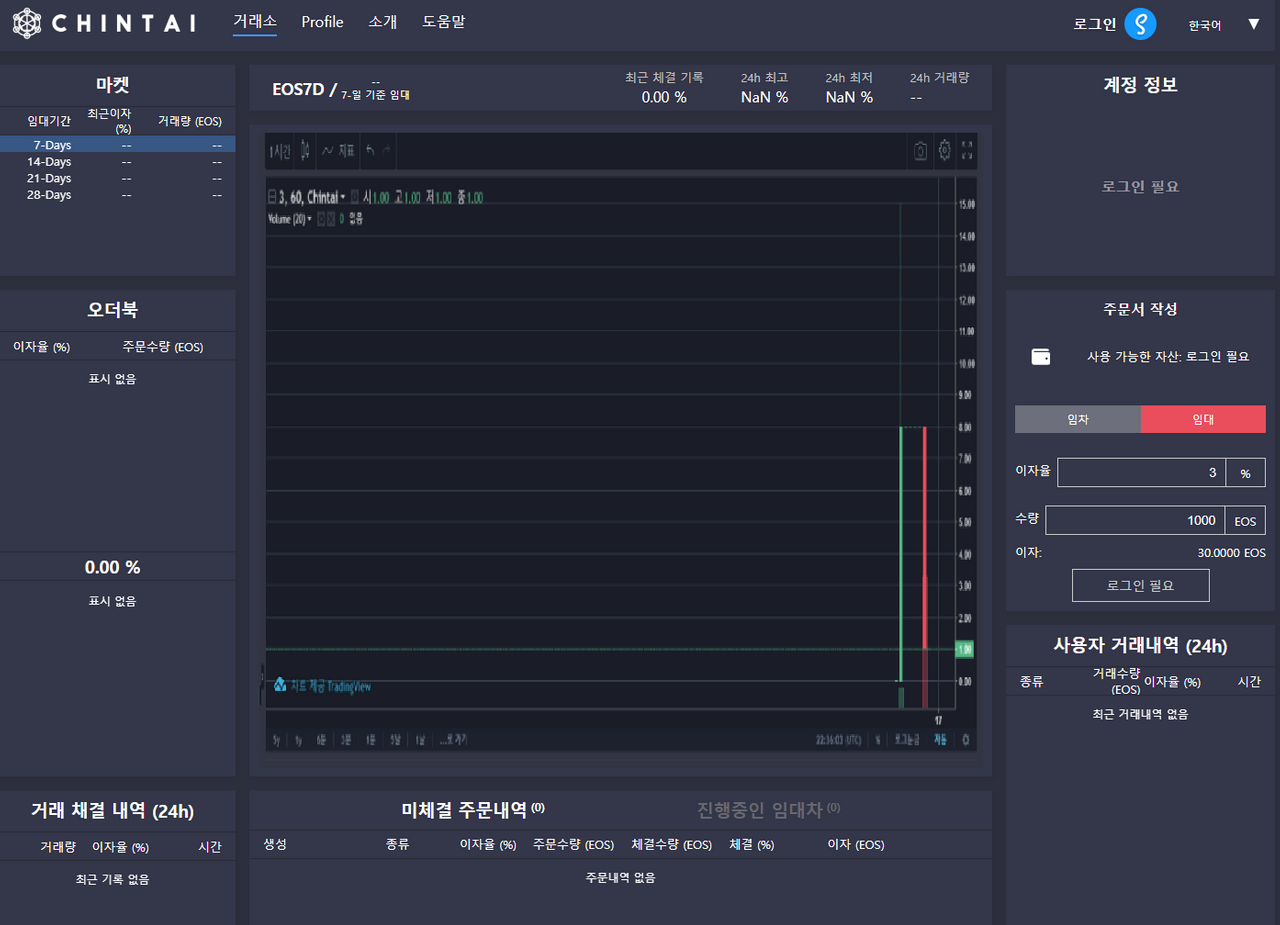This screenshot has height=925, width=1280.
Task: Enter fullscreen mode on the chart
Action: click(967, 150)
